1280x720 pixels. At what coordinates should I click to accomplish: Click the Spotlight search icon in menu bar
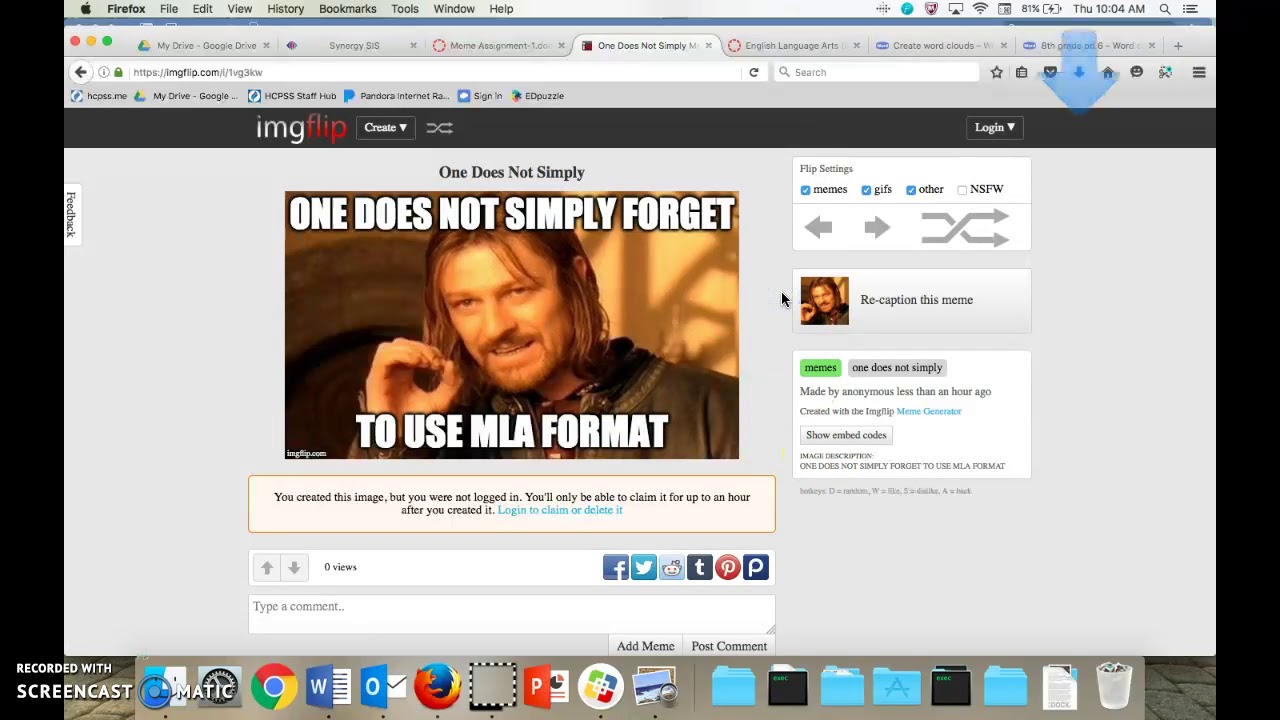1165,9
